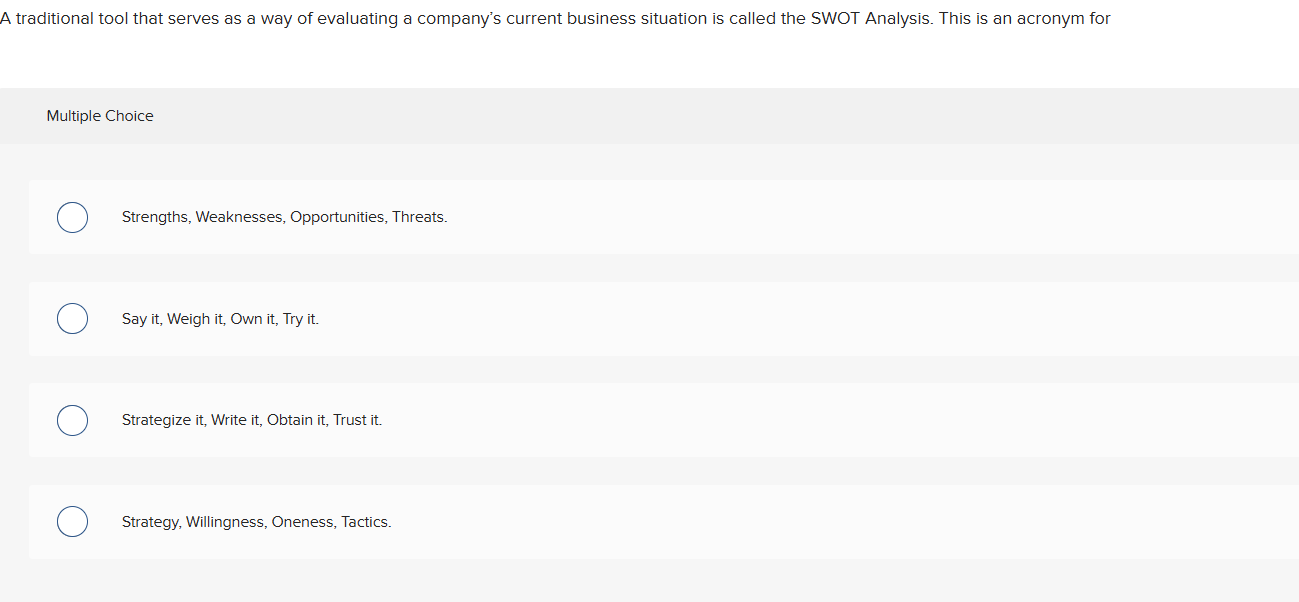This screenshot has height=602, width=1299.
Task: Select the radio button for Strengths, Weaknesses, Opportunities, Threats
Action: click(x=72, y=217)
